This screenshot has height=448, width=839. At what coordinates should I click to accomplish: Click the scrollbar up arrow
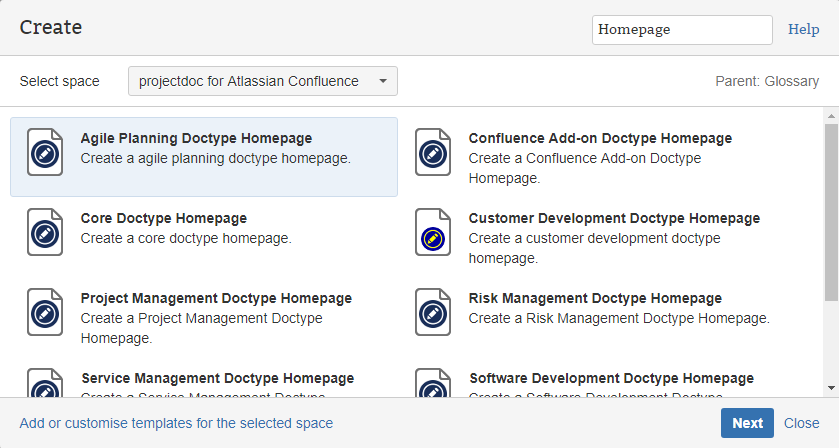point(831,116)
